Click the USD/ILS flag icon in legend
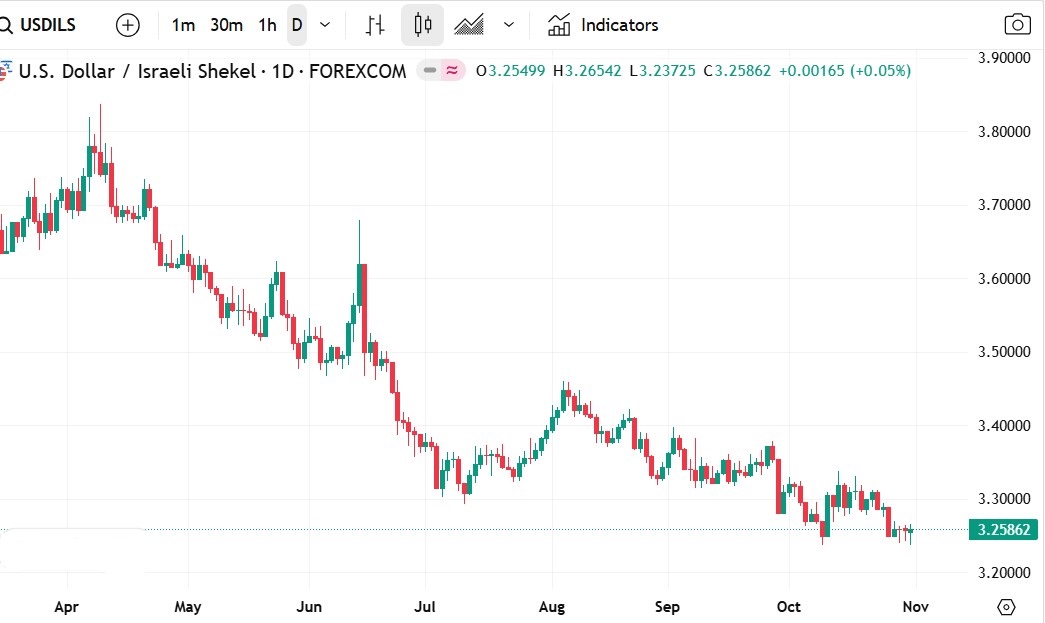1045x623 pixels. click(x=6, y=71)
